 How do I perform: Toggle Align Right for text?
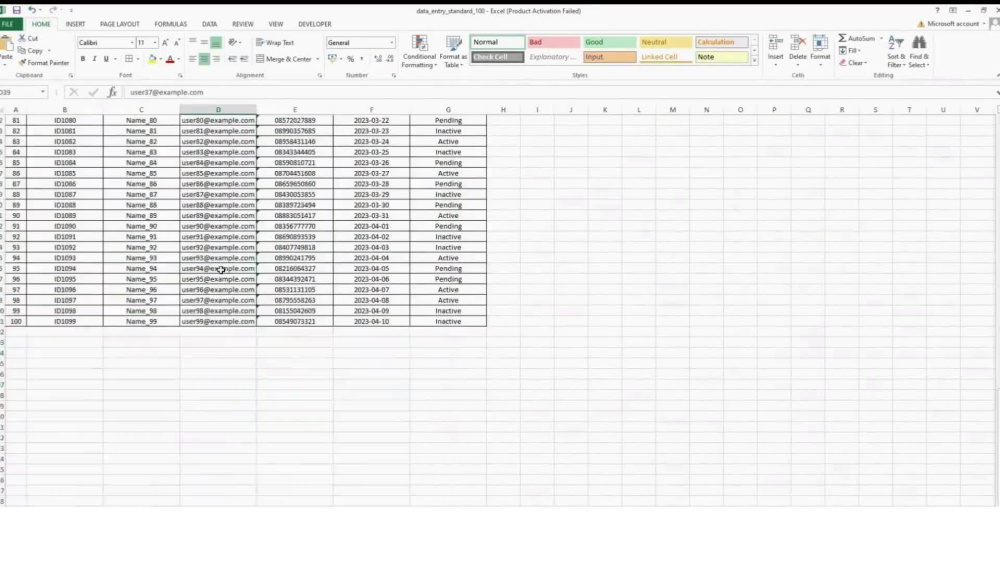tap(216, 59)
